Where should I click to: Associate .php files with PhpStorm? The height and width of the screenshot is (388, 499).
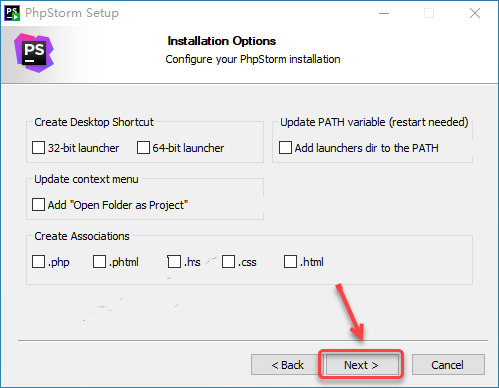(x=38, y=262)
